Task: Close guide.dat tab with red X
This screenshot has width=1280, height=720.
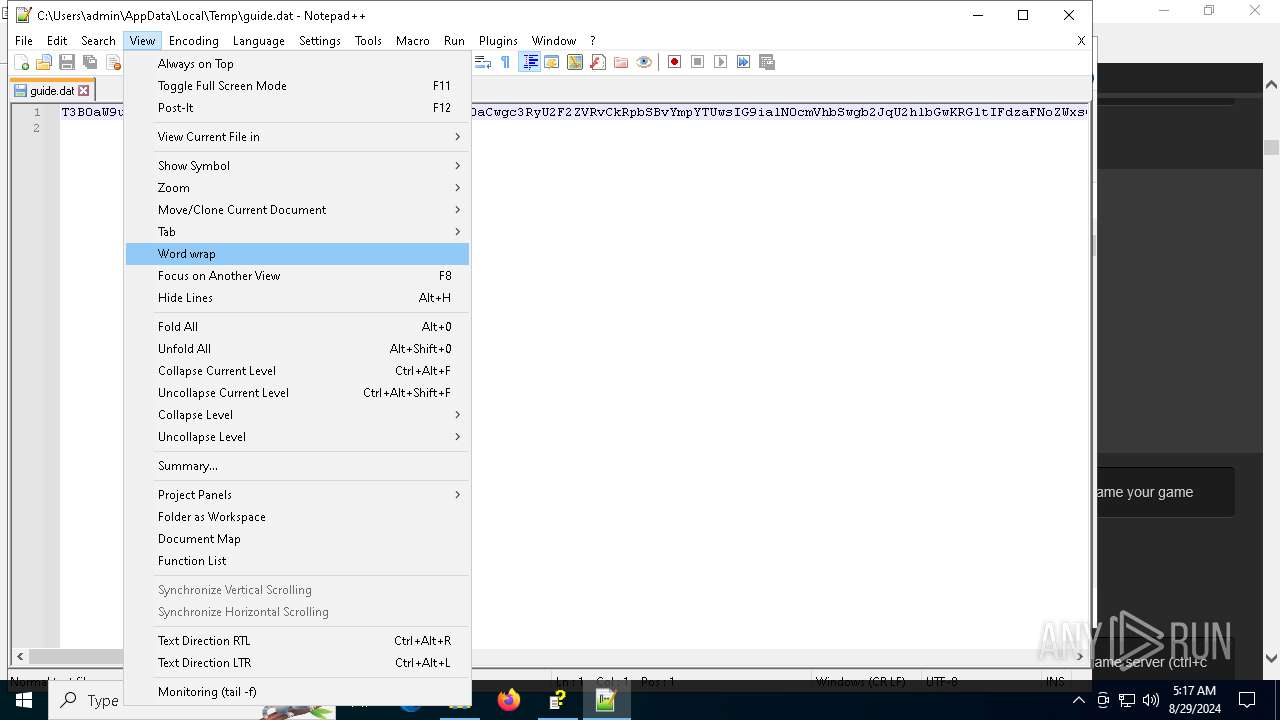Action: (84, 90)
